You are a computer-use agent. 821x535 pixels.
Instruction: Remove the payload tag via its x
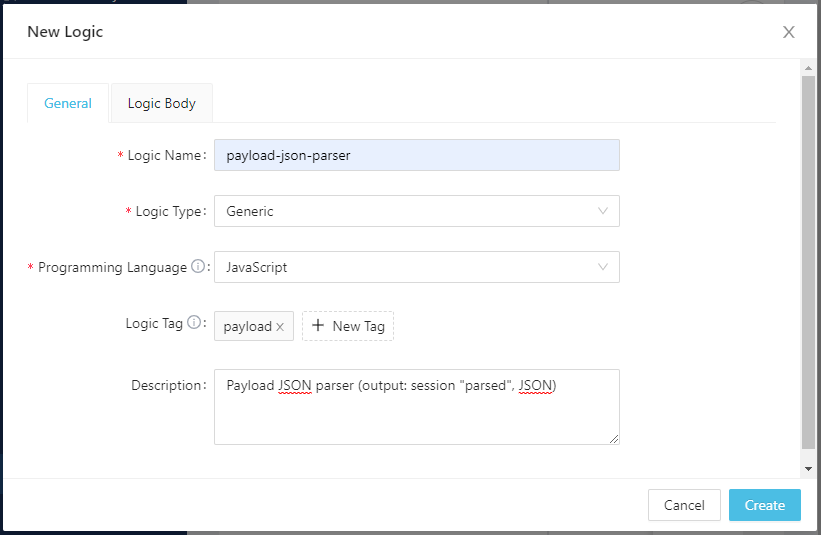point(280,327)
